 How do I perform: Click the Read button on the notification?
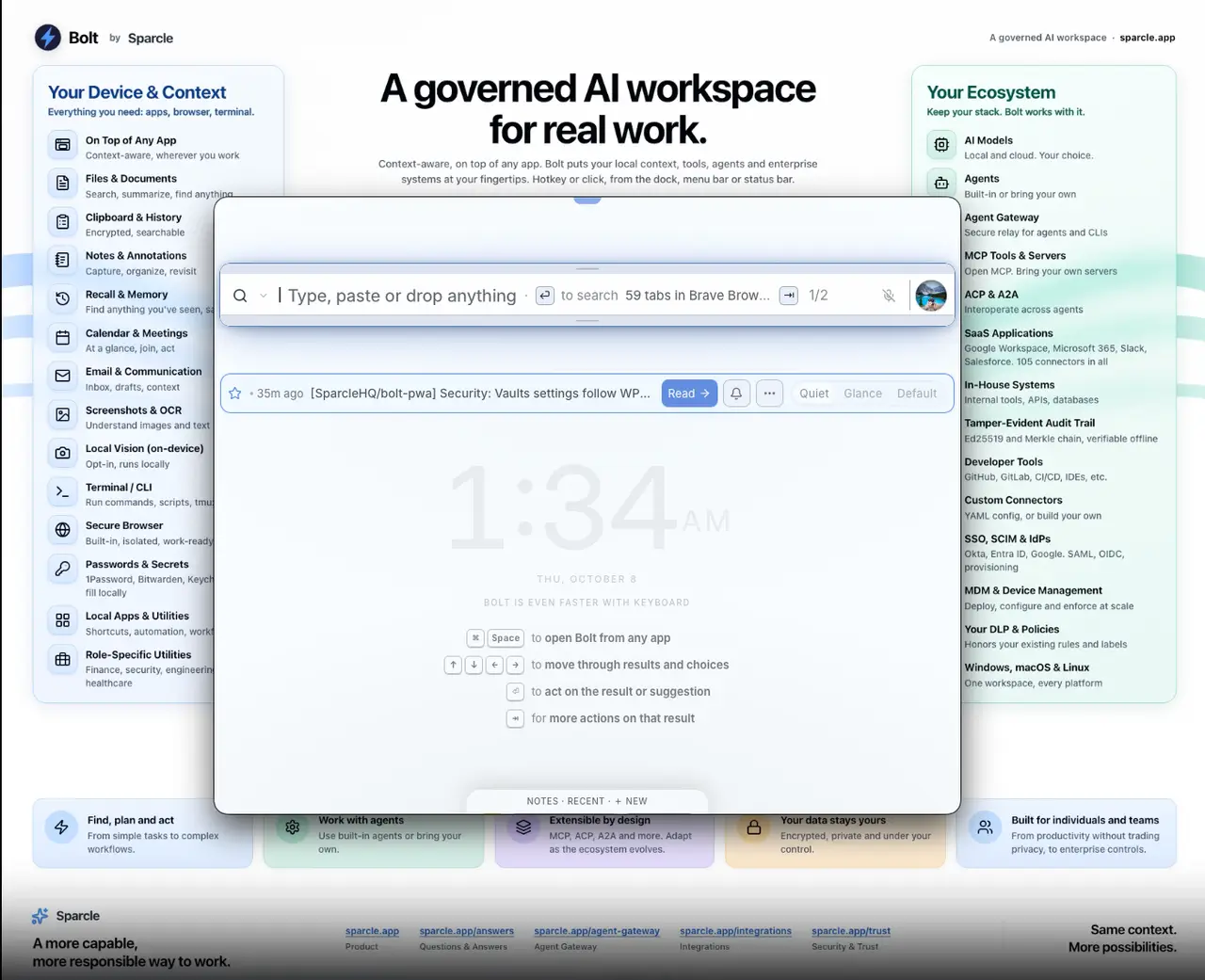[x=689, y=394]
